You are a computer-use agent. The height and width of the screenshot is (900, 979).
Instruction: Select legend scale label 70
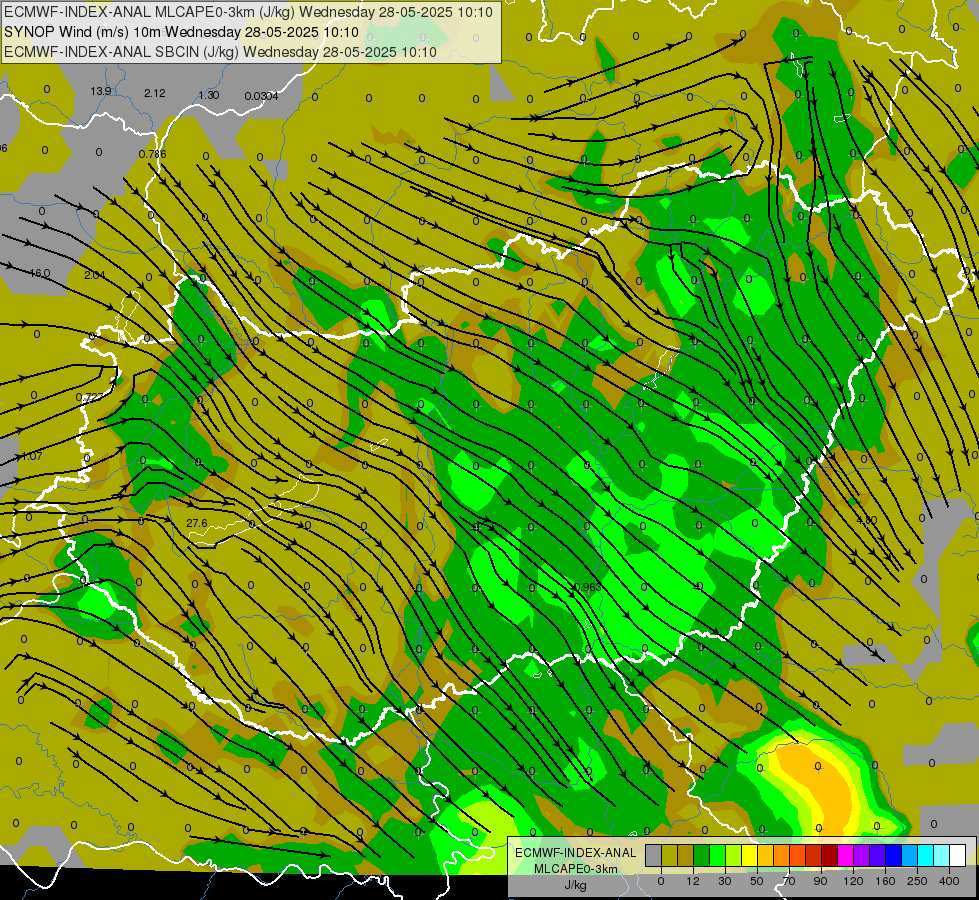coord(789,881)
